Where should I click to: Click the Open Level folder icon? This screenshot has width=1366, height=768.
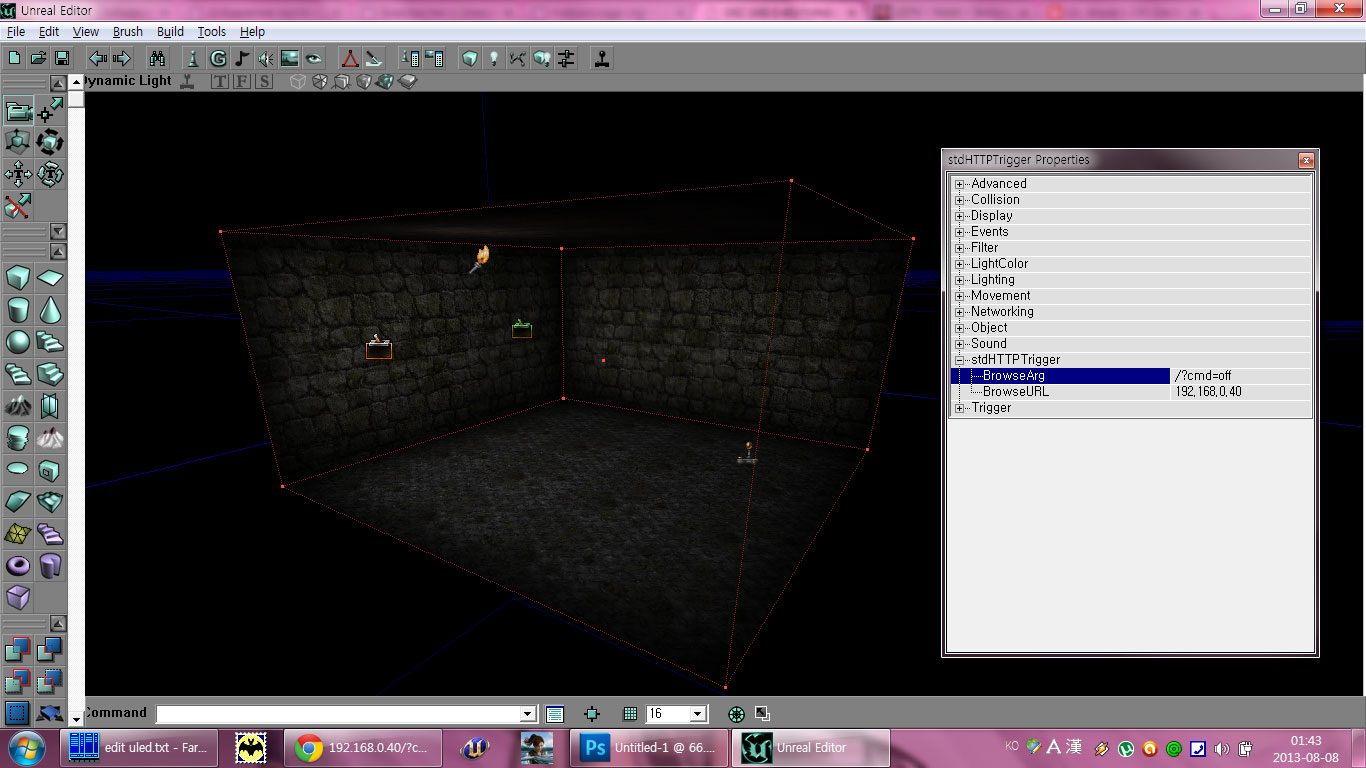[38, 58]
